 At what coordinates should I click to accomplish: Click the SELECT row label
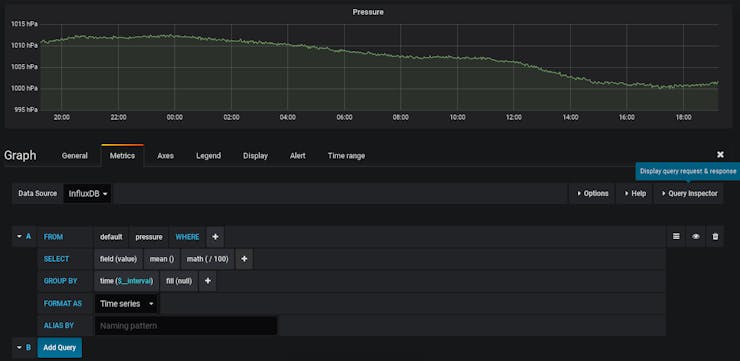(x=56, y=259)
